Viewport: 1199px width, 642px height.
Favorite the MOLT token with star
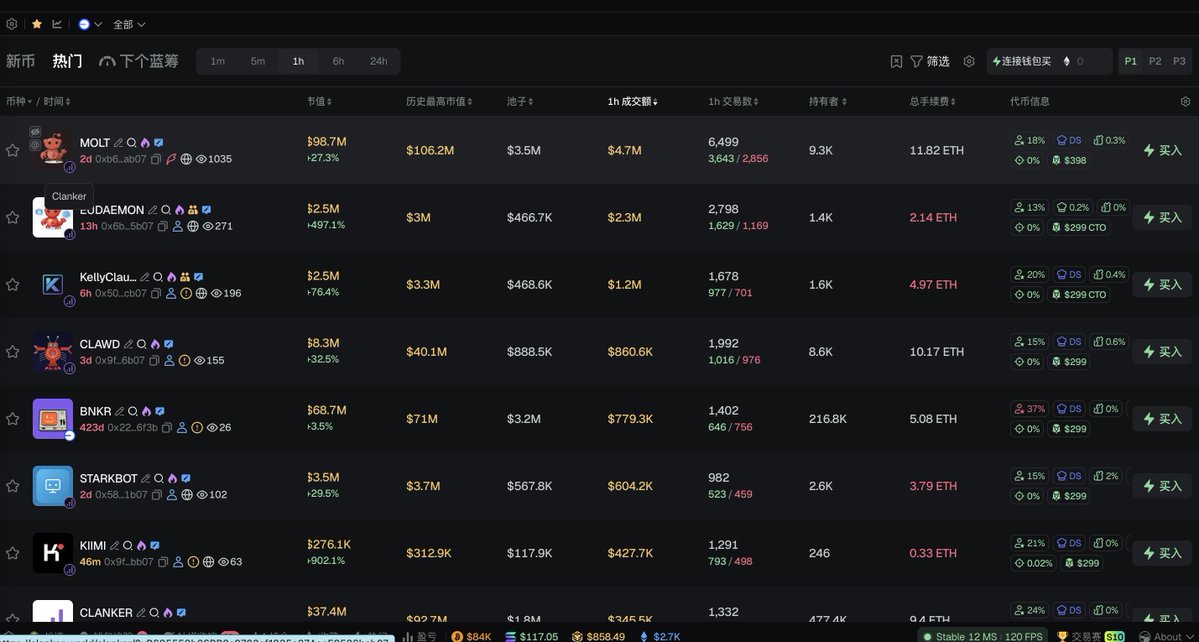coord(13,150)
